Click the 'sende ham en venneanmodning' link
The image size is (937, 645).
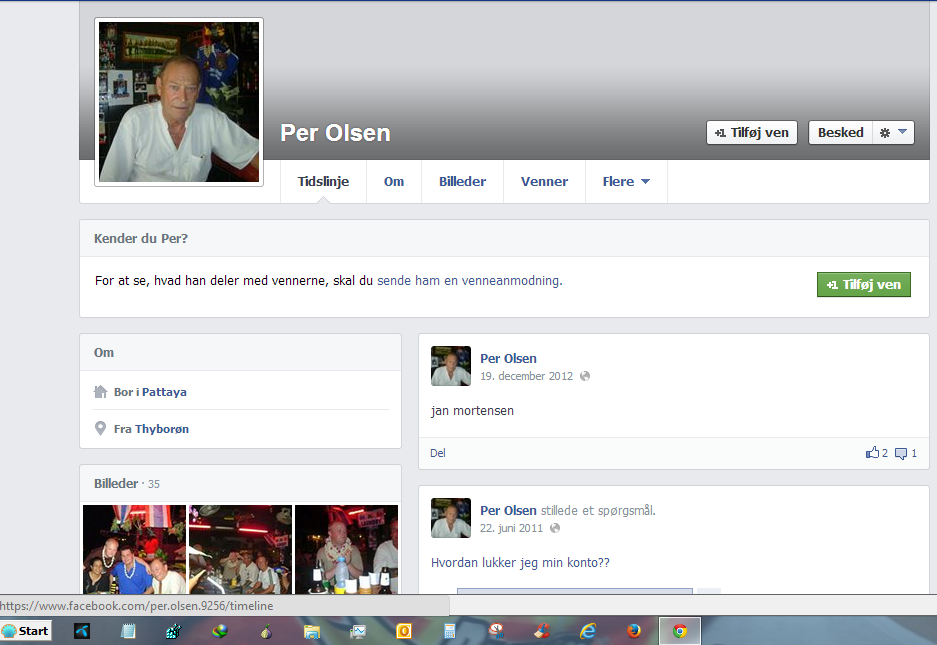pyautogui.click(x=469, y=280)
